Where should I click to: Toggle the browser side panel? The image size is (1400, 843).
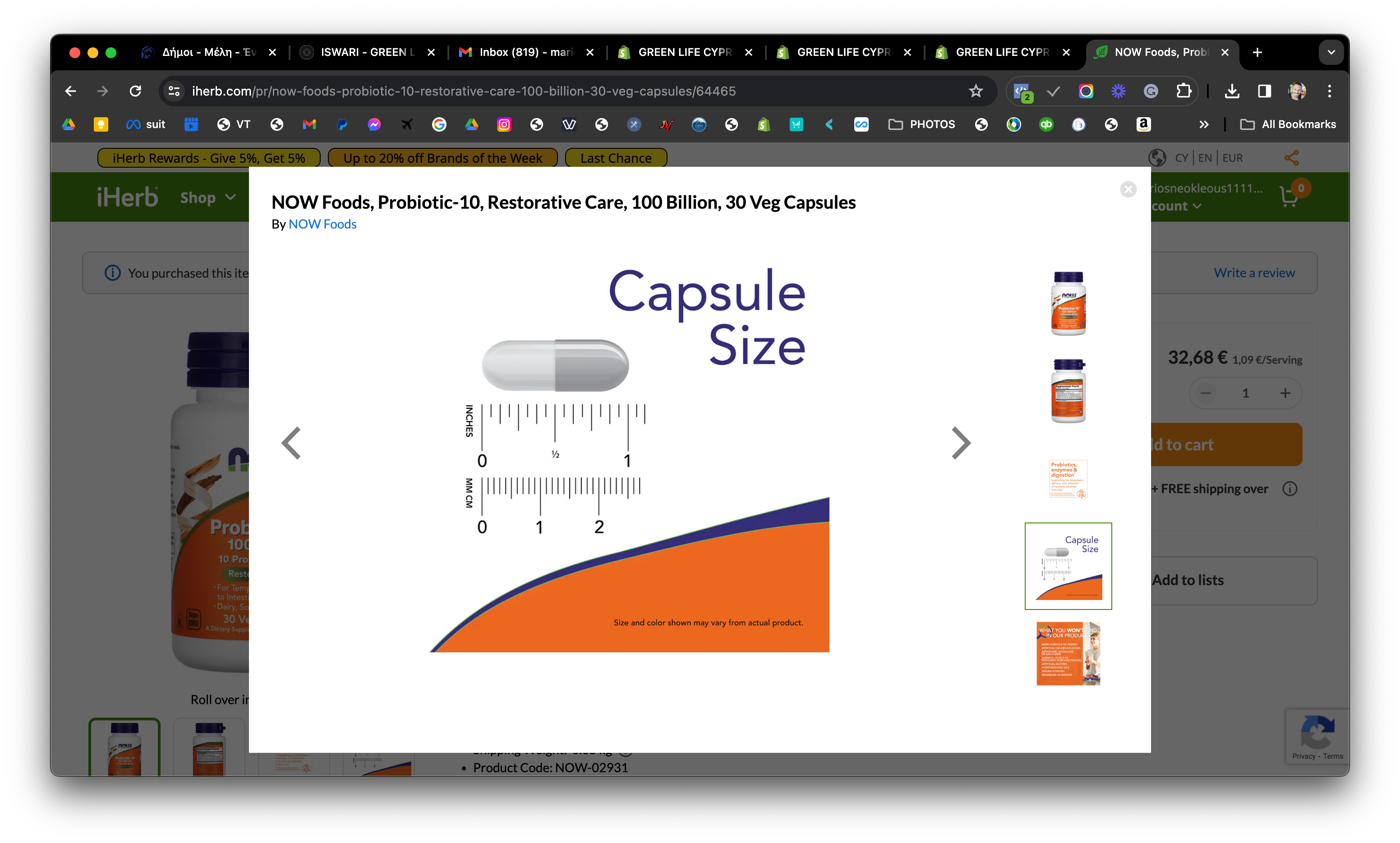click(x=1264, y=91)
